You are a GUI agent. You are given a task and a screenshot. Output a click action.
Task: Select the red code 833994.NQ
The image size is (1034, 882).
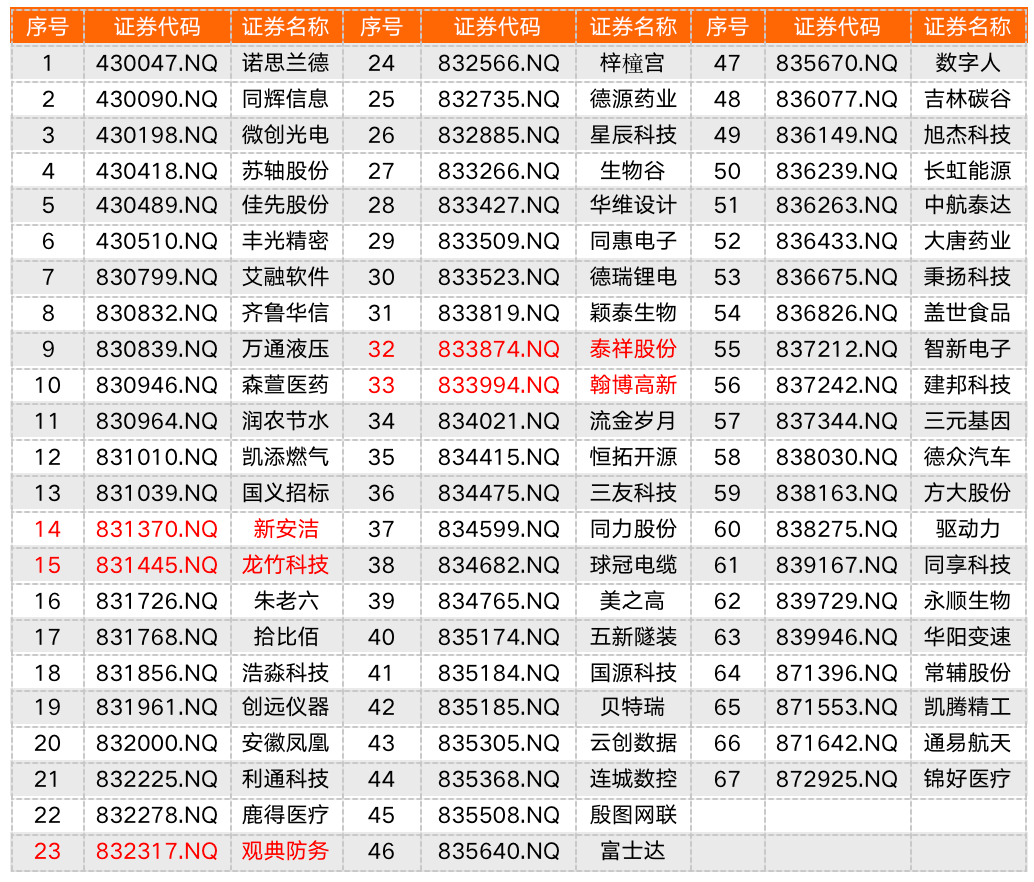tap(498, 385)
